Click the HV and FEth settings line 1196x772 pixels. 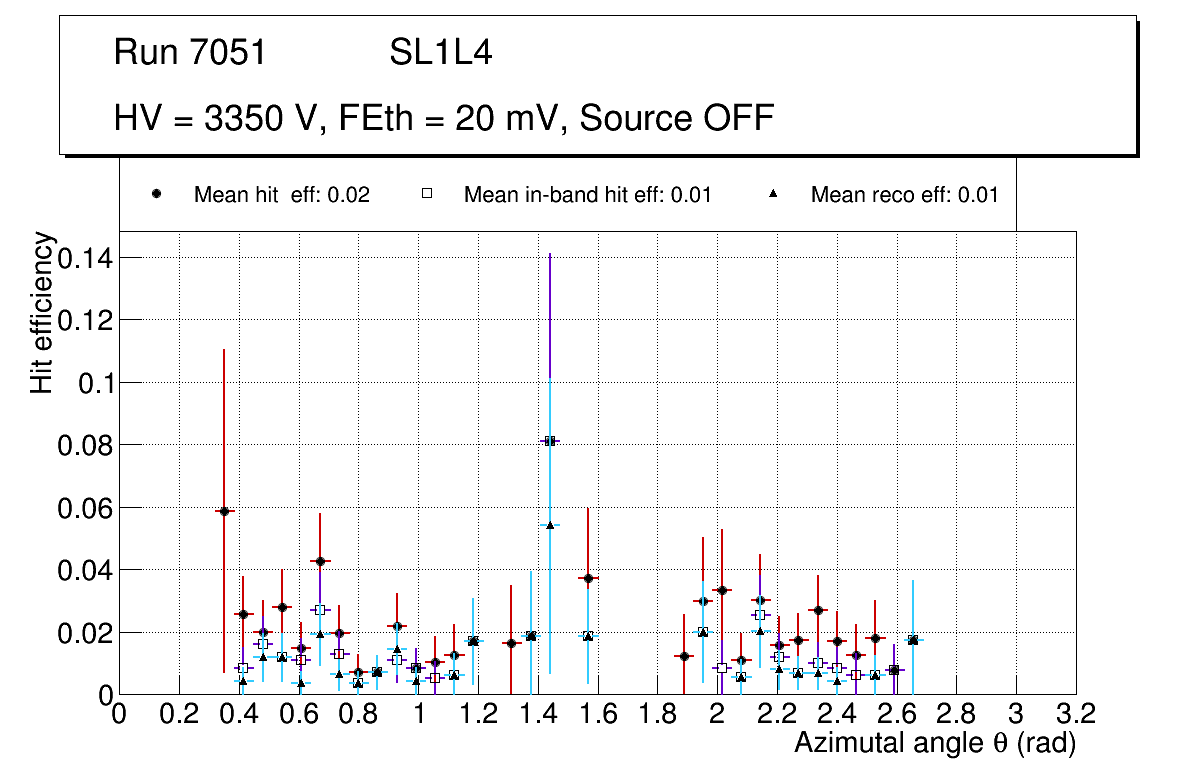tap(444, 118)
